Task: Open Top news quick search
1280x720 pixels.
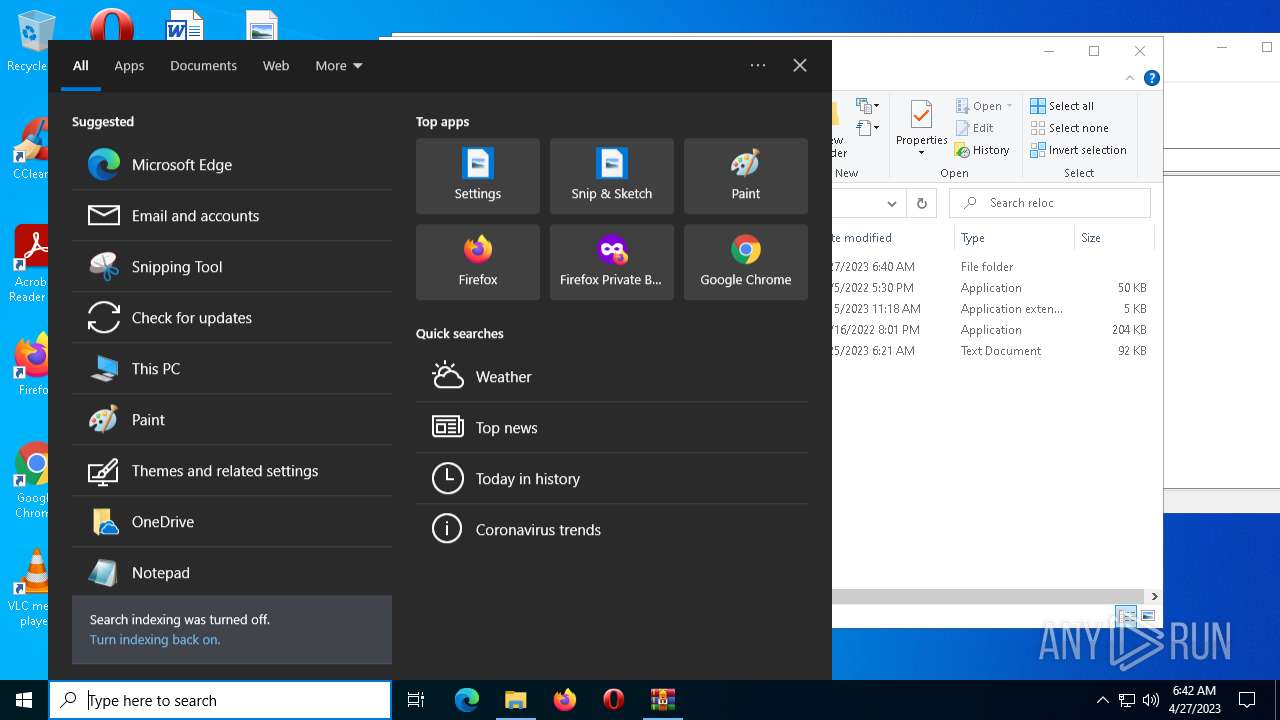Action: click(612, 428)
